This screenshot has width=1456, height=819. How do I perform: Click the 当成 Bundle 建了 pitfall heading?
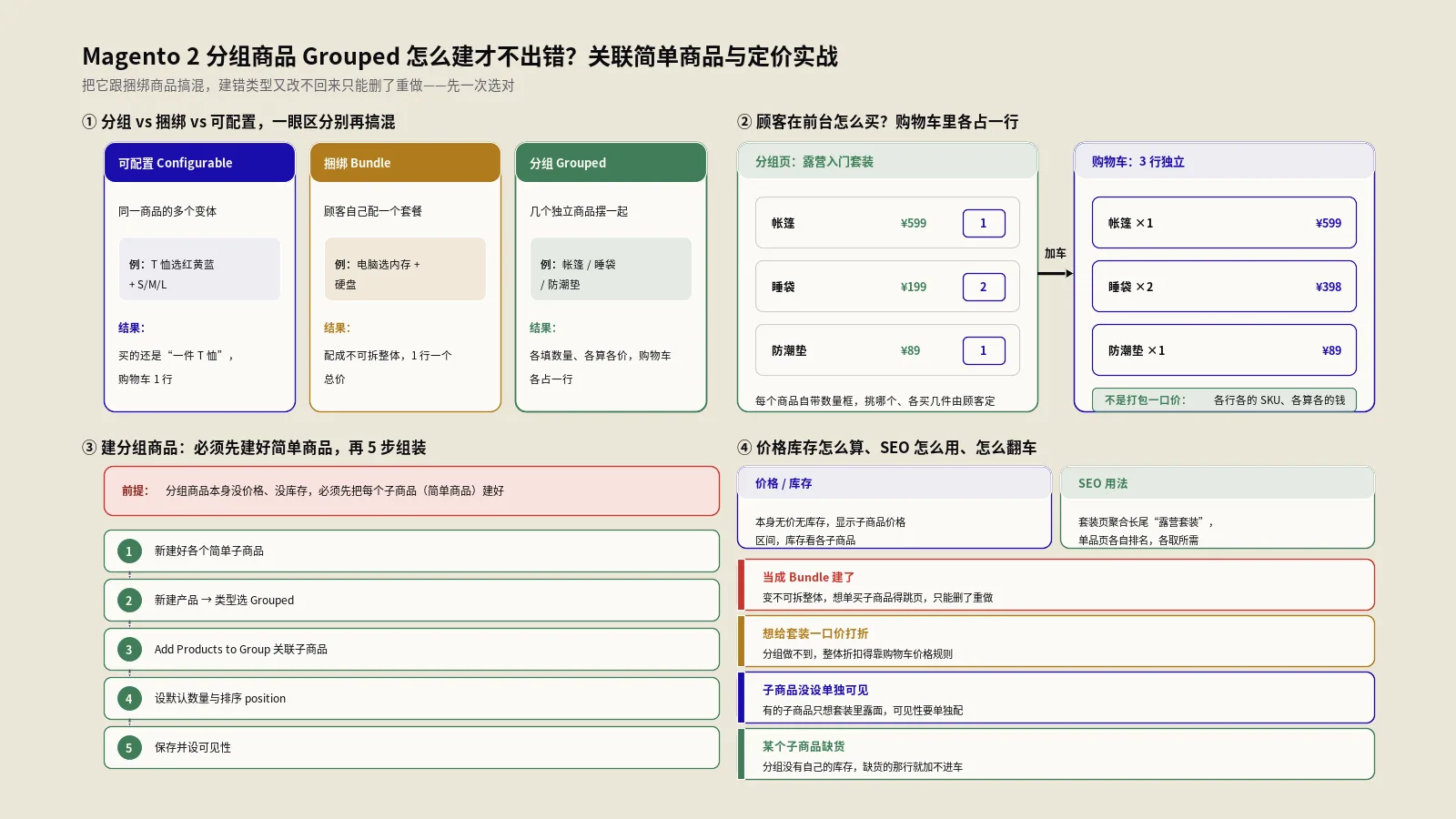[808, 577]
